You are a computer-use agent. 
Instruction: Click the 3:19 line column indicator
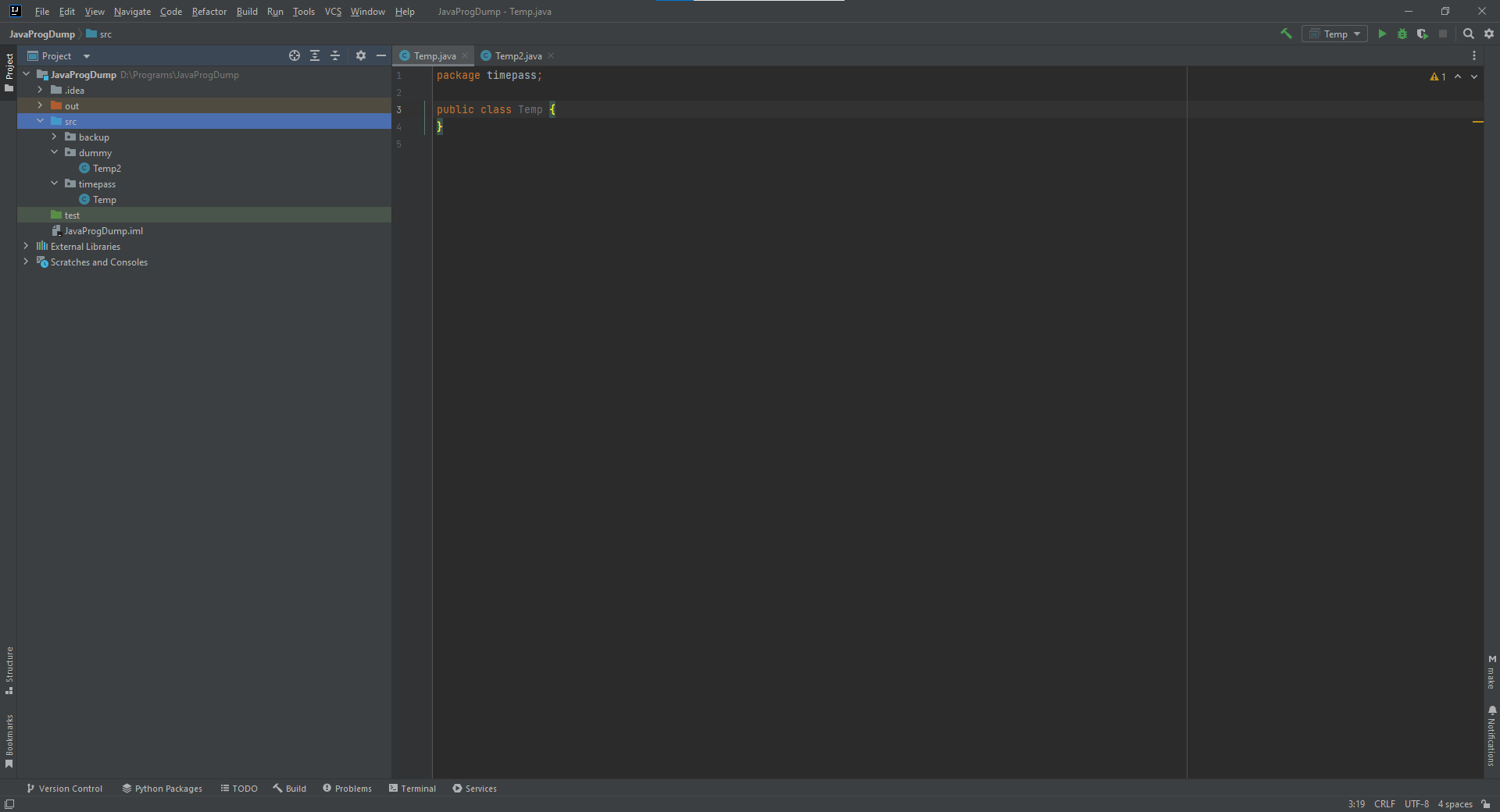tap(1356, 804)
